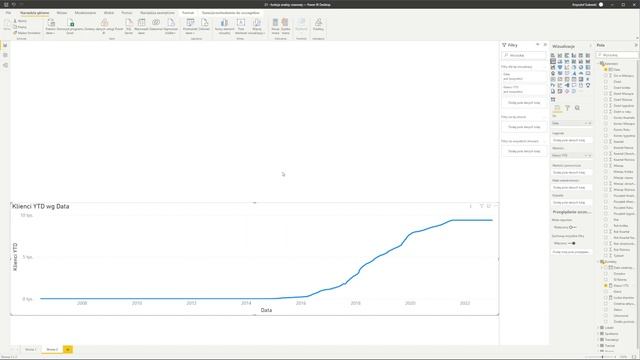The image size is (640, 360).
Task: Open focus mode from chart header
Action: pos(489,206)
